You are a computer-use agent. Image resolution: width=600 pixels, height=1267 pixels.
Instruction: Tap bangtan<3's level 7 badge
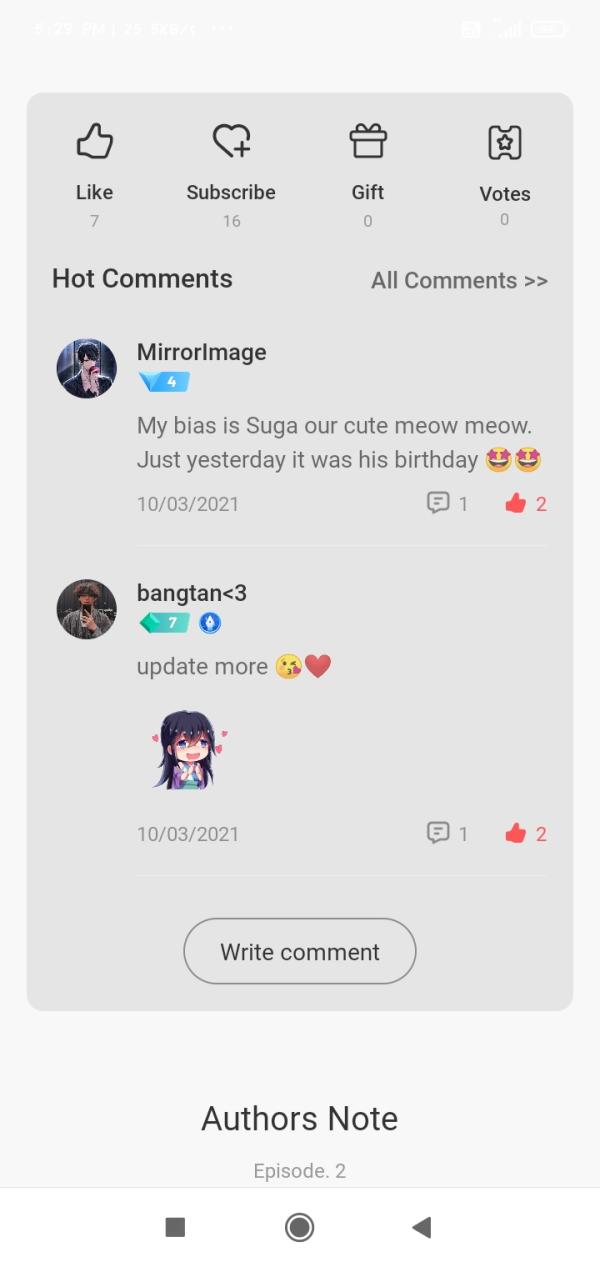coord(165,623)
